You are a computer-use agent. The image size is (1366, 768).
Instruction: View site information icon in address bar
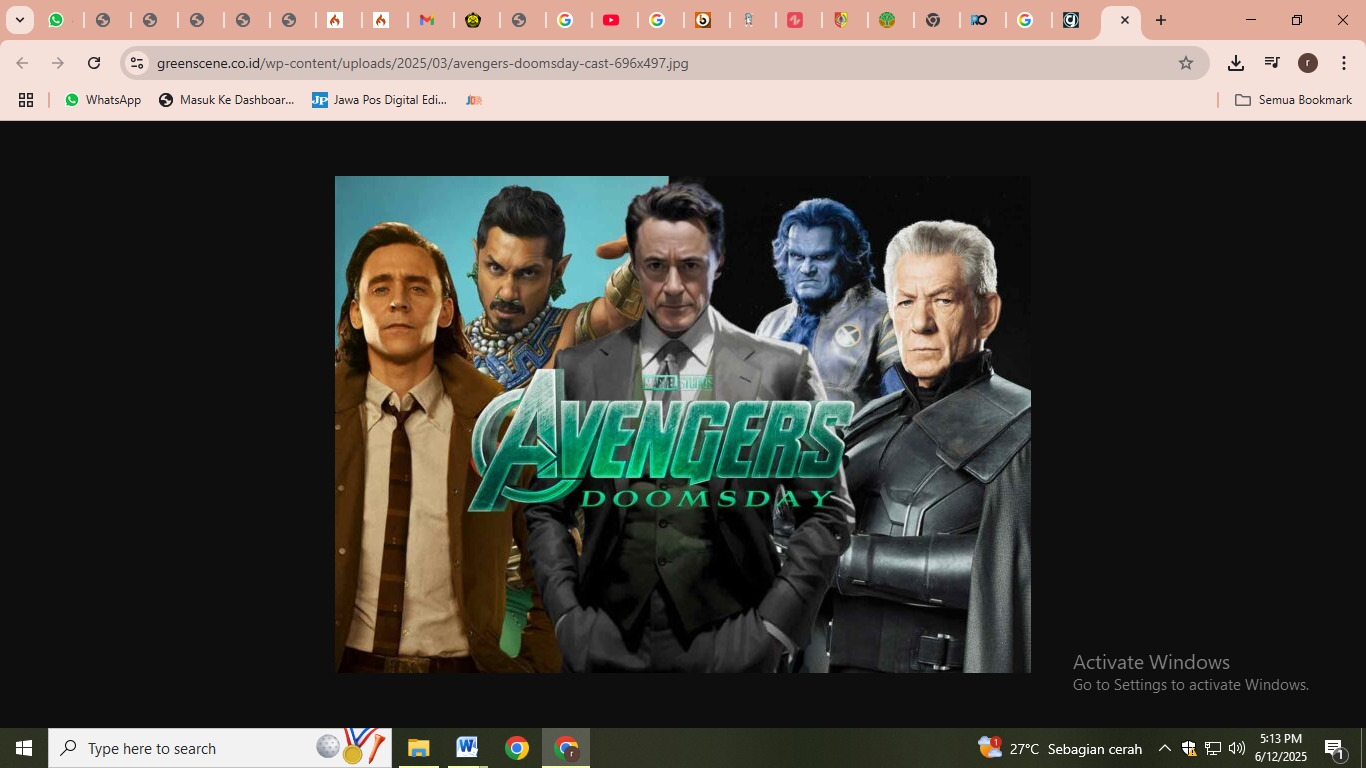138,63
